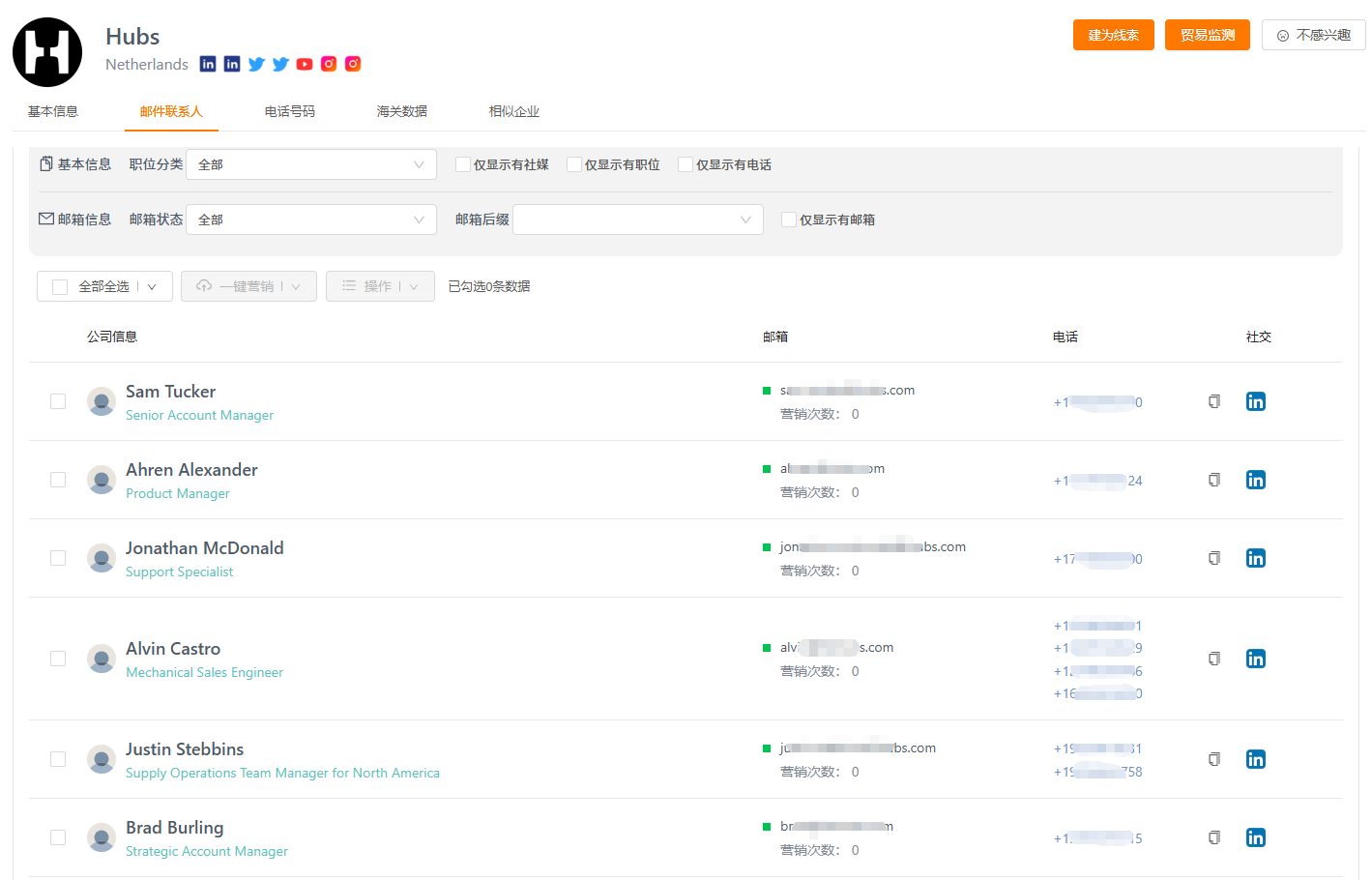Select the checkbox for Brad Burling
This screenshot has height=880, width=1372.
(58, 837)
